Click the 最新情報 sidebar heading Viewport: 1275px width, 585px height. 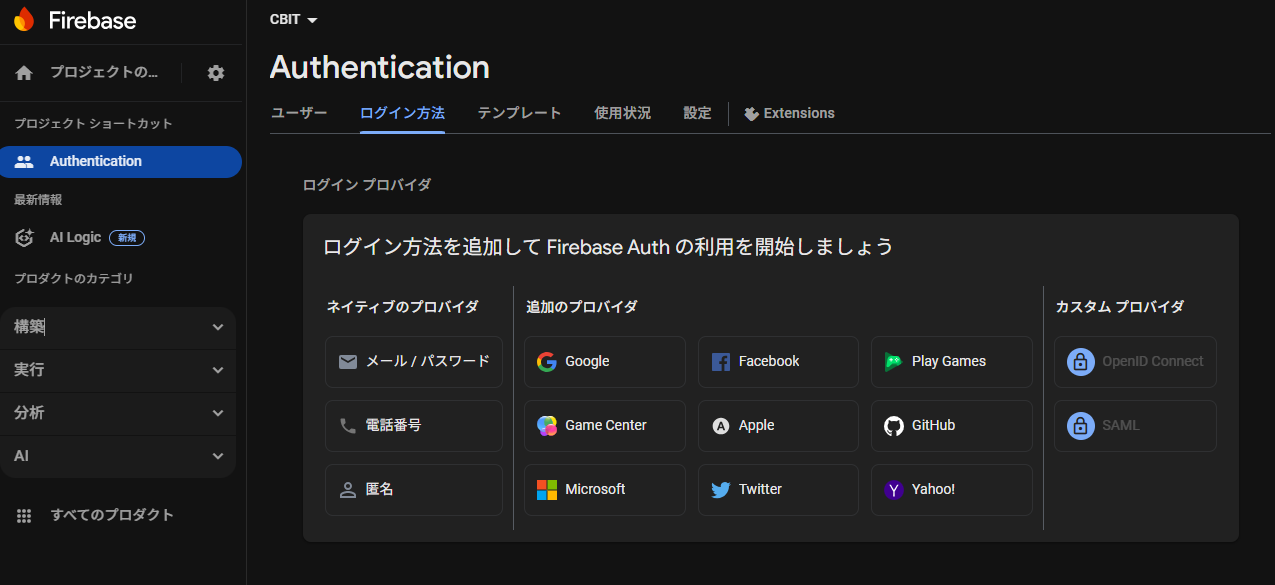[38, 200]
